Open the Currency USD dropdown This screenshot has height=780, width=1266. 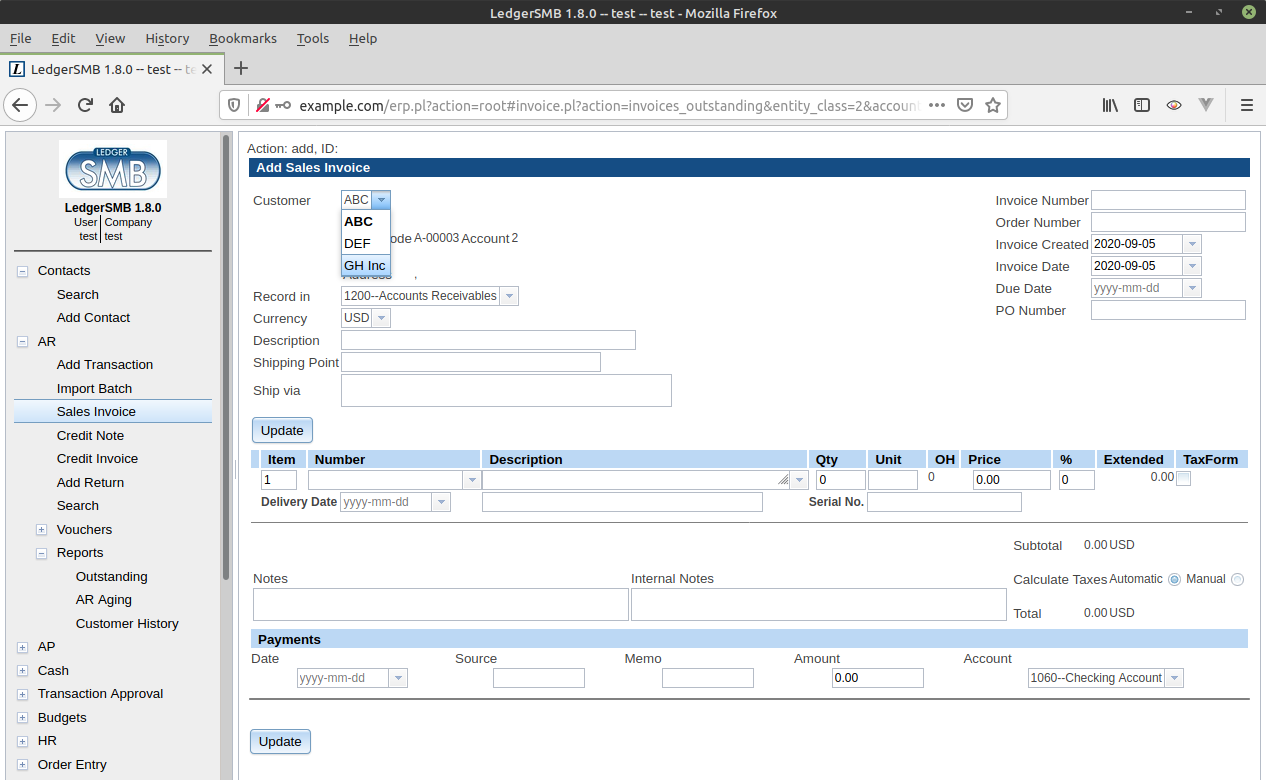tap(366, 318)
